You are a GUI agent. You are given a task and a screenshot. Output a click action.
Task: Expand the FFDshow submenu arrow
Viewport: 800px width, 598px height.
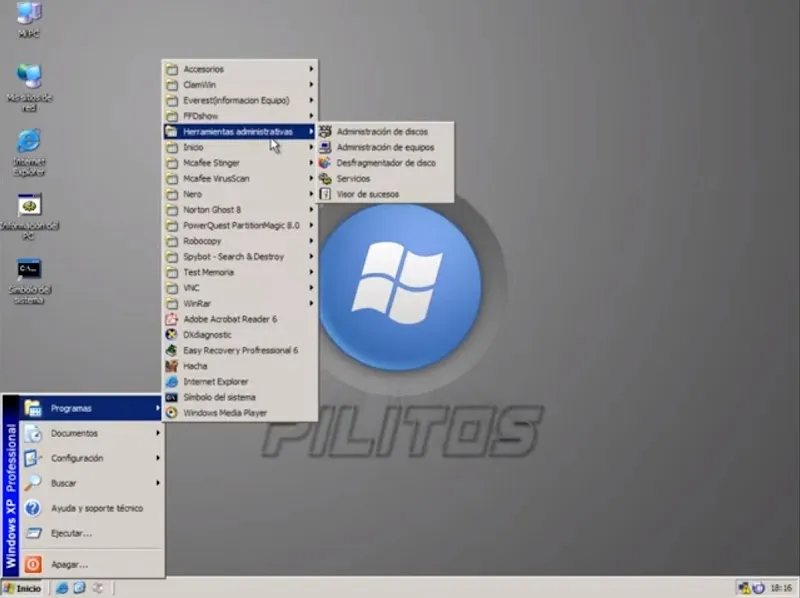(311, 116)
